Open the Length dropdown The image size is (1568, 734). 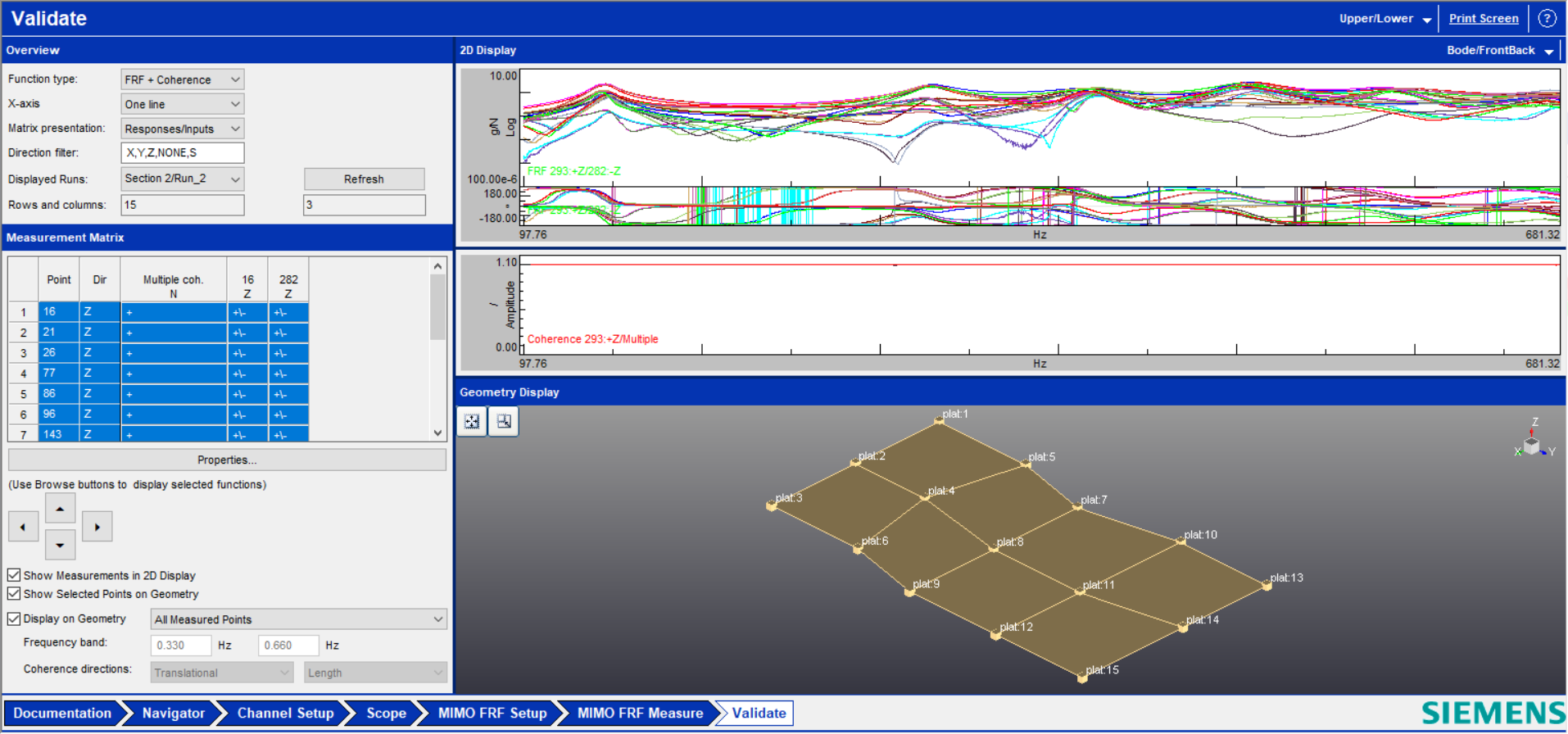click(375, 673)
